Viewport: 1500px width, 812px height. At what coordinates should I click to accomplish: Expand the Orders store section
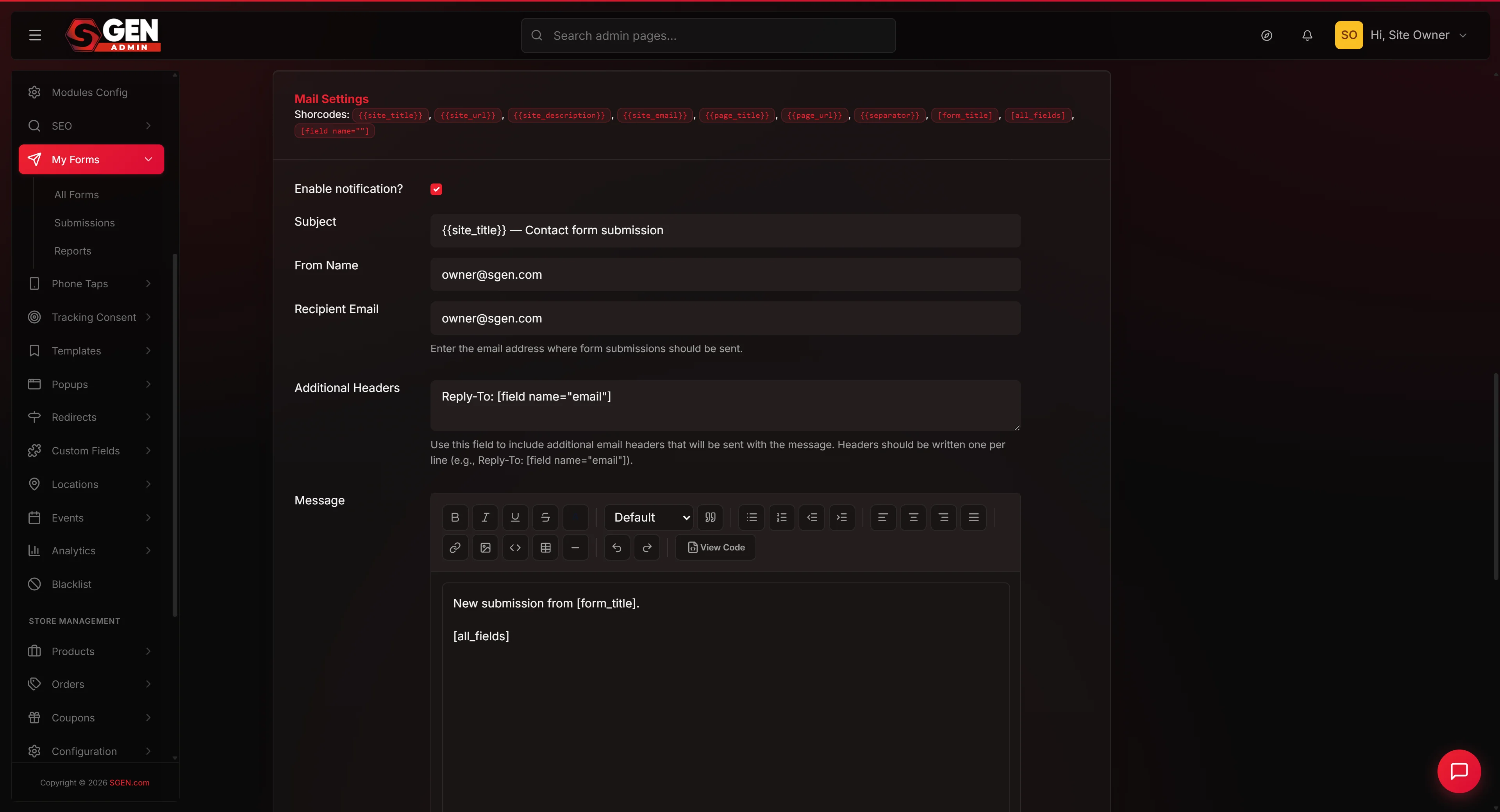click(91, 684)
